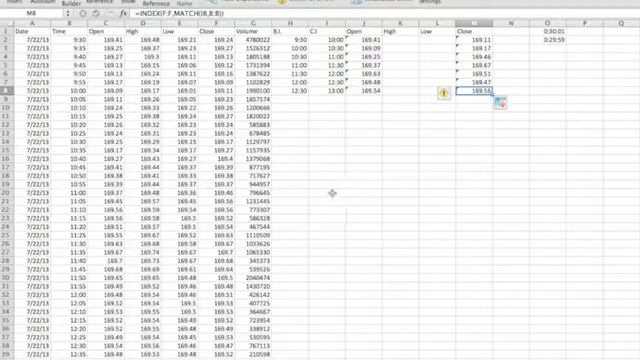This screenshot has width=640, height=360.
Task: Click time cell 11:55 in column B
Action: point(69,286)
